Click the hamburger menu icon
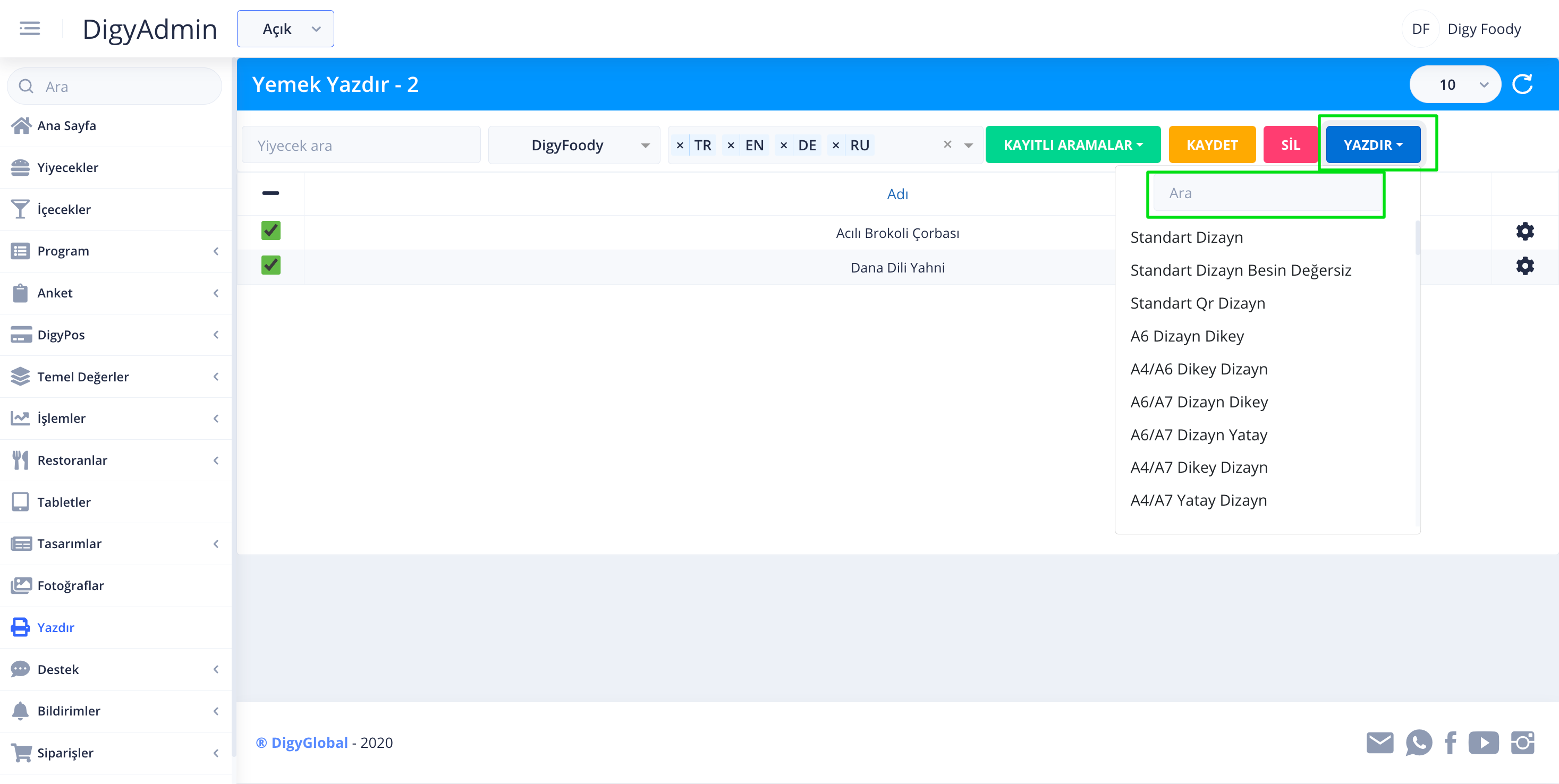Screen dimensions: 1559x784 point(30,29)
